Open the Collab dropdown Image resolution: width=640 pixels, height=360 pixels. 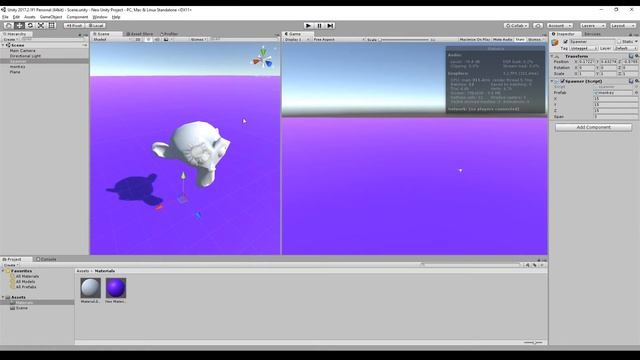click(516, 25)
